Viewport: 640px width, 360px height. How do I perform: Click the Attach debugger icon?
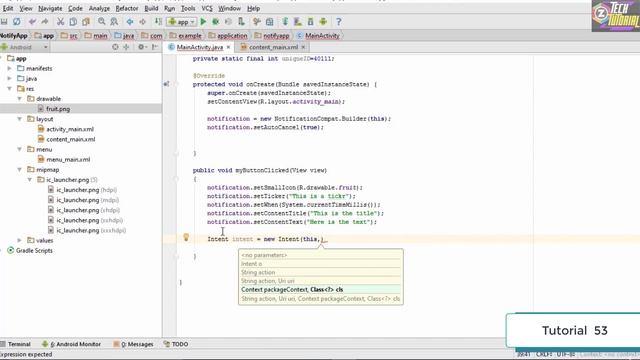pyautogui.click(x=241, y=22)
